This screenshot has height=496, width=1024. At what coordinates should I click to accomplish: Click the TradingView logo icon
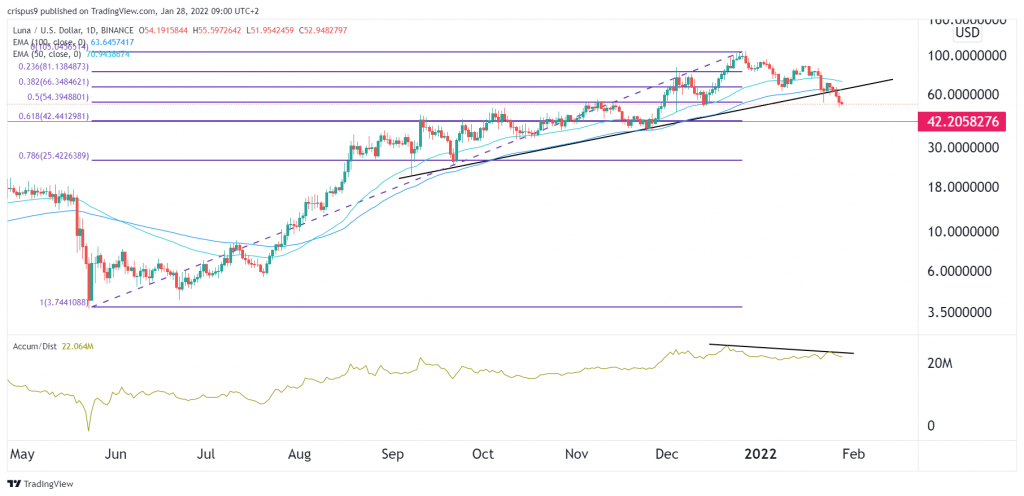pos(14,484)
